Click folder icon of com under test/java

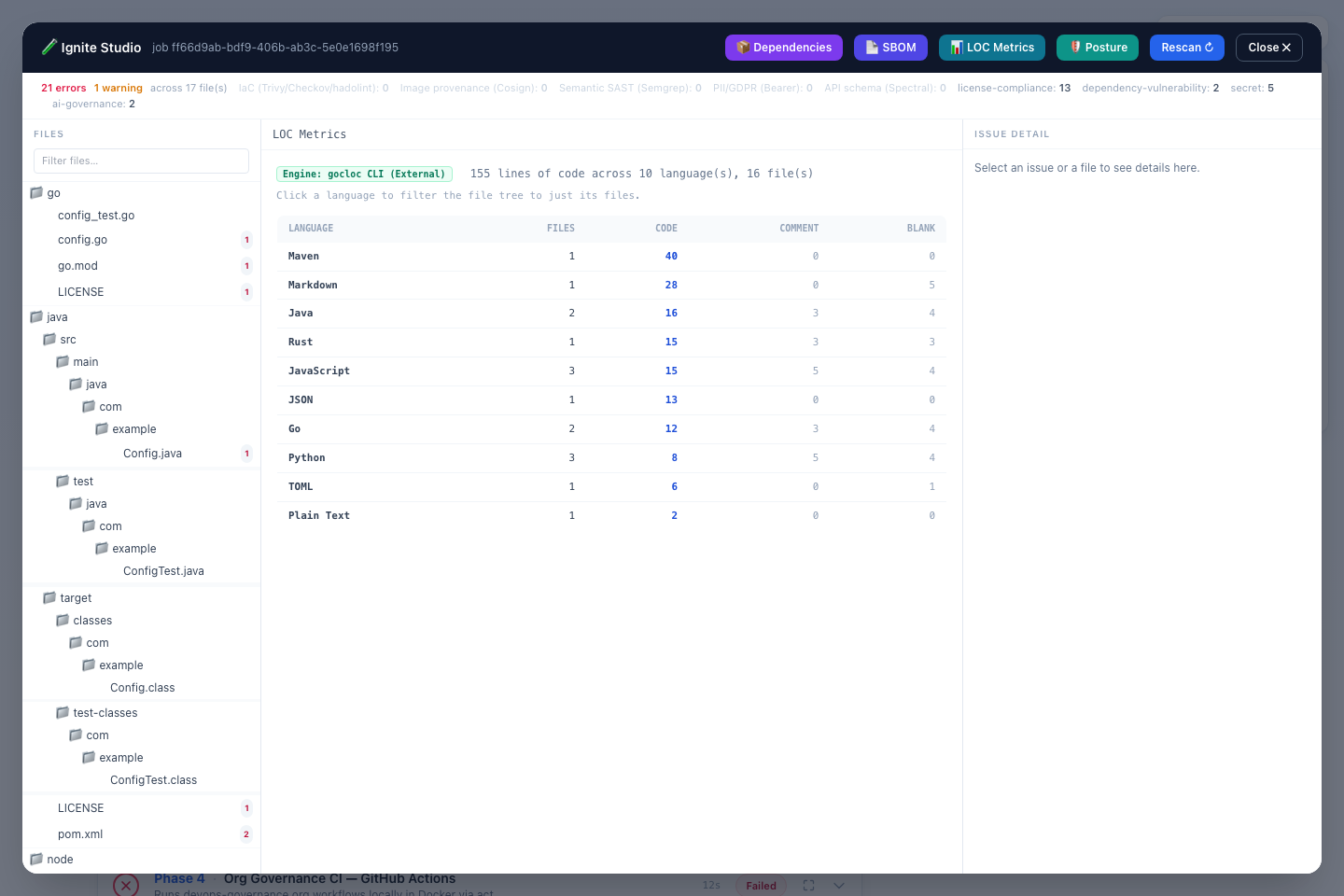[x=89, y=525]
